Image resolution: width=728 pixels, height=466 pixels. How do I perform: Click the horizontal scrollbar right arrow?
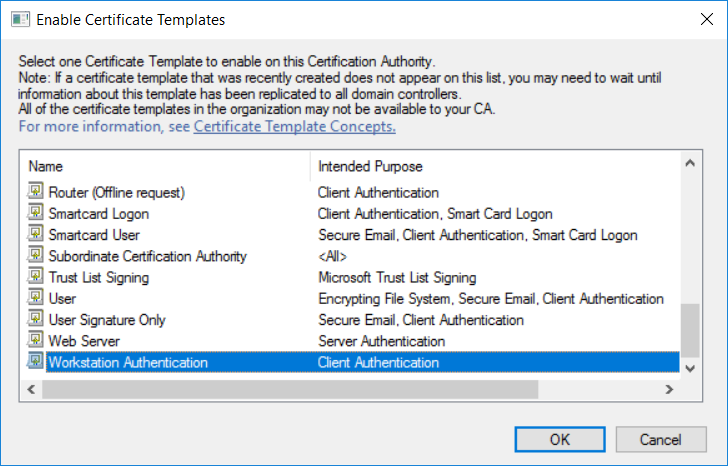(669, 389)
